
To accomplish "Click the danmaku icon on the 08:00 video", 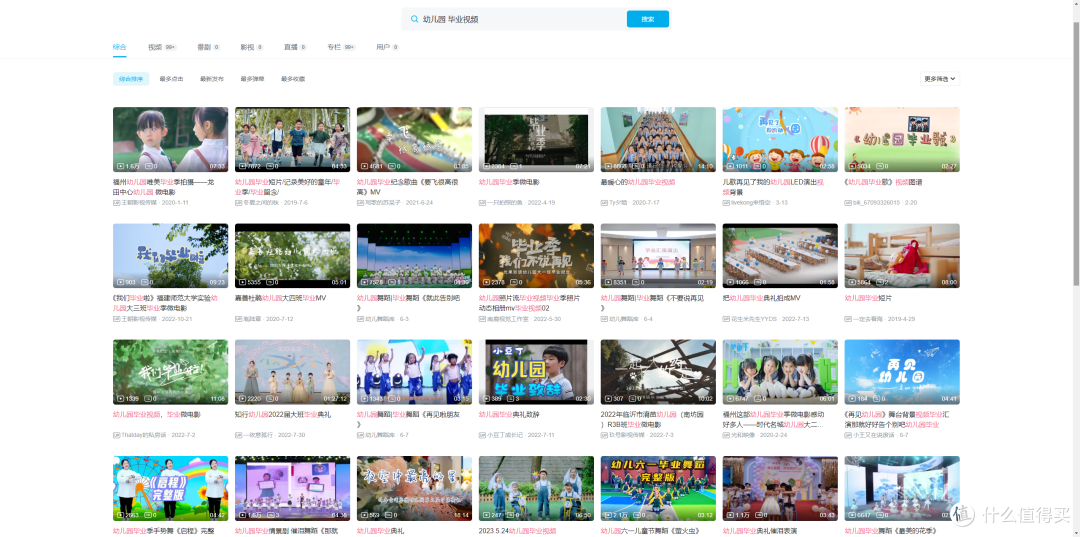I will point(880,283).
